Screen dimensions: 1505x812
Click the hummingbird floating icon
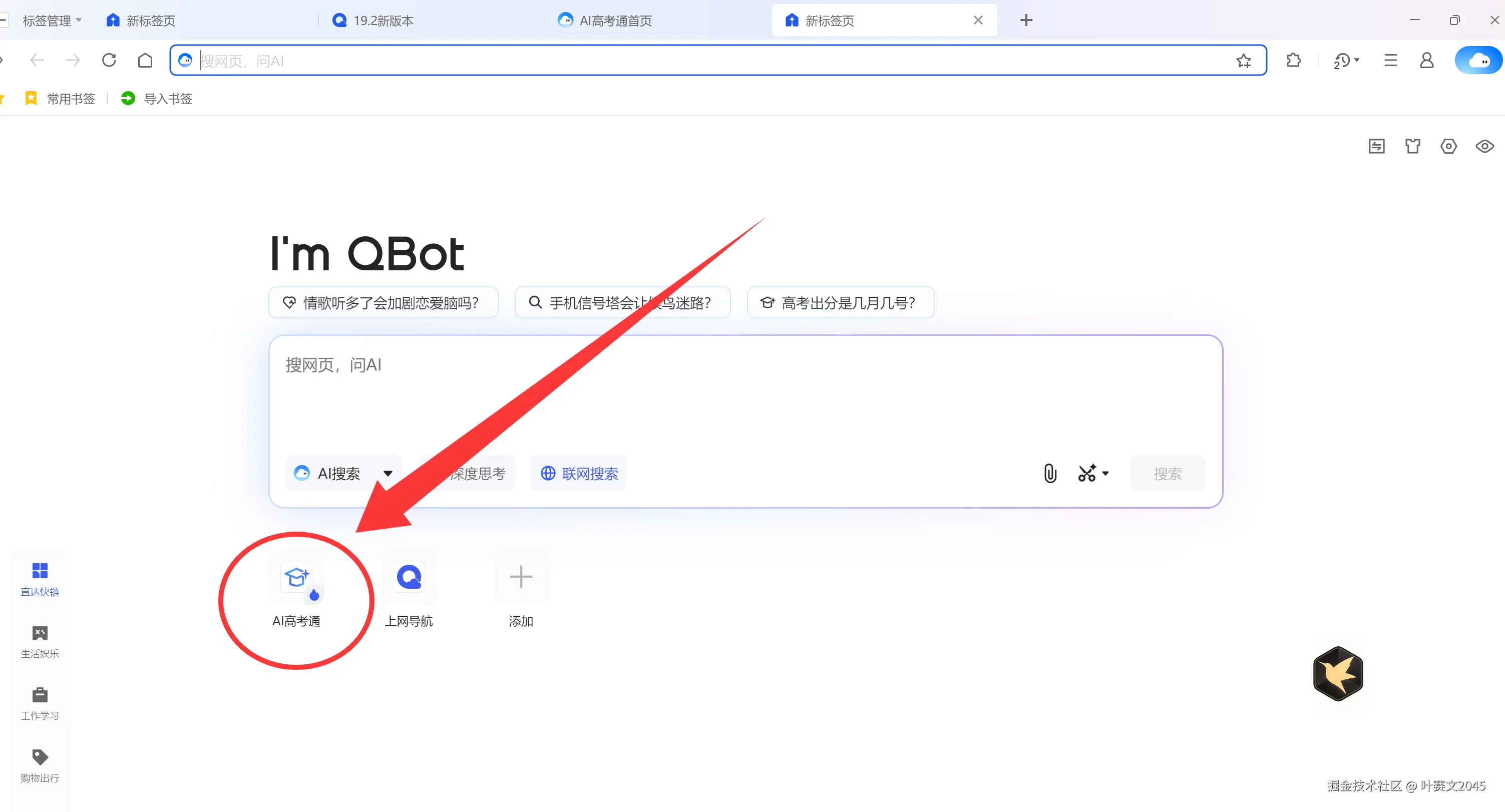pos(1338,673)
